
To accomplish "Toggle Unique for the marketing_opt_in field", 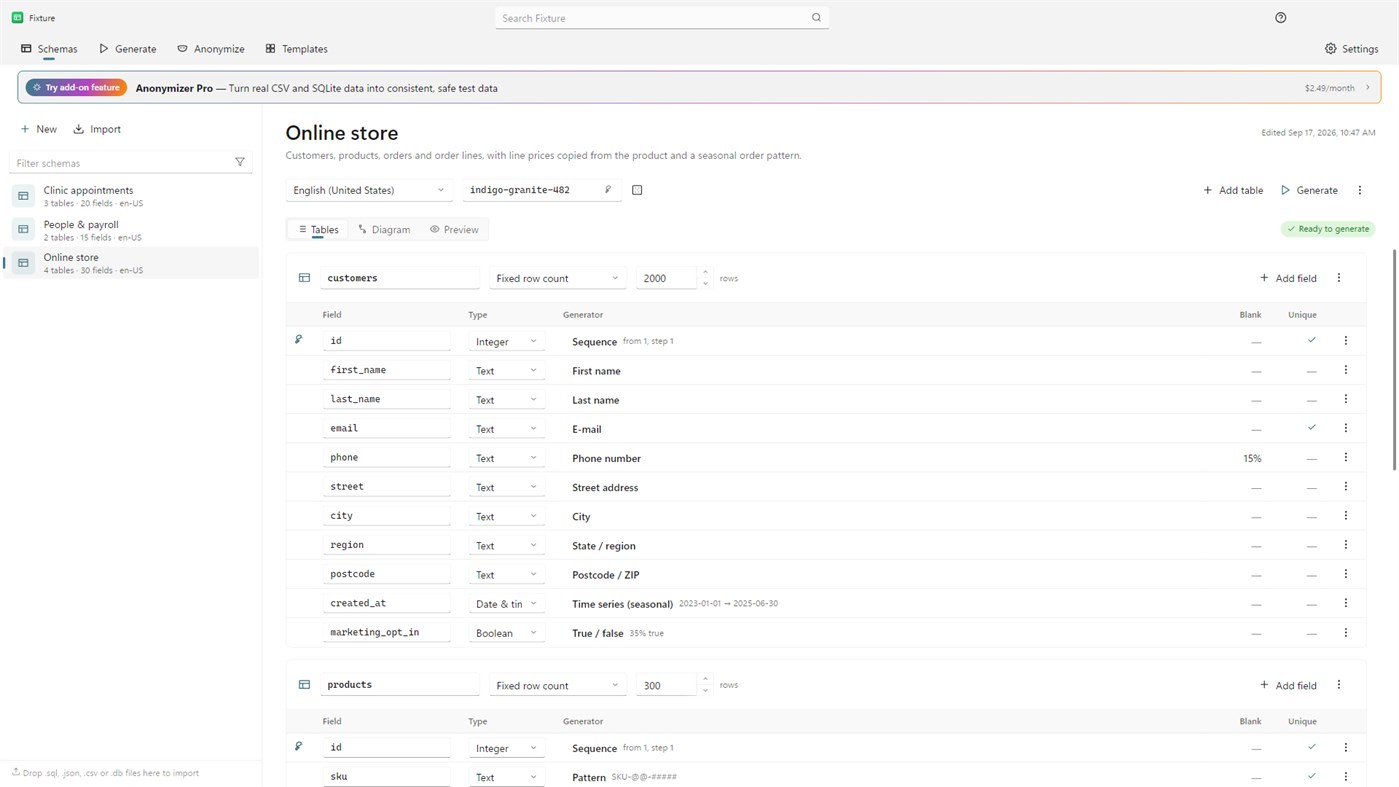I will [x=1312, y=634].
